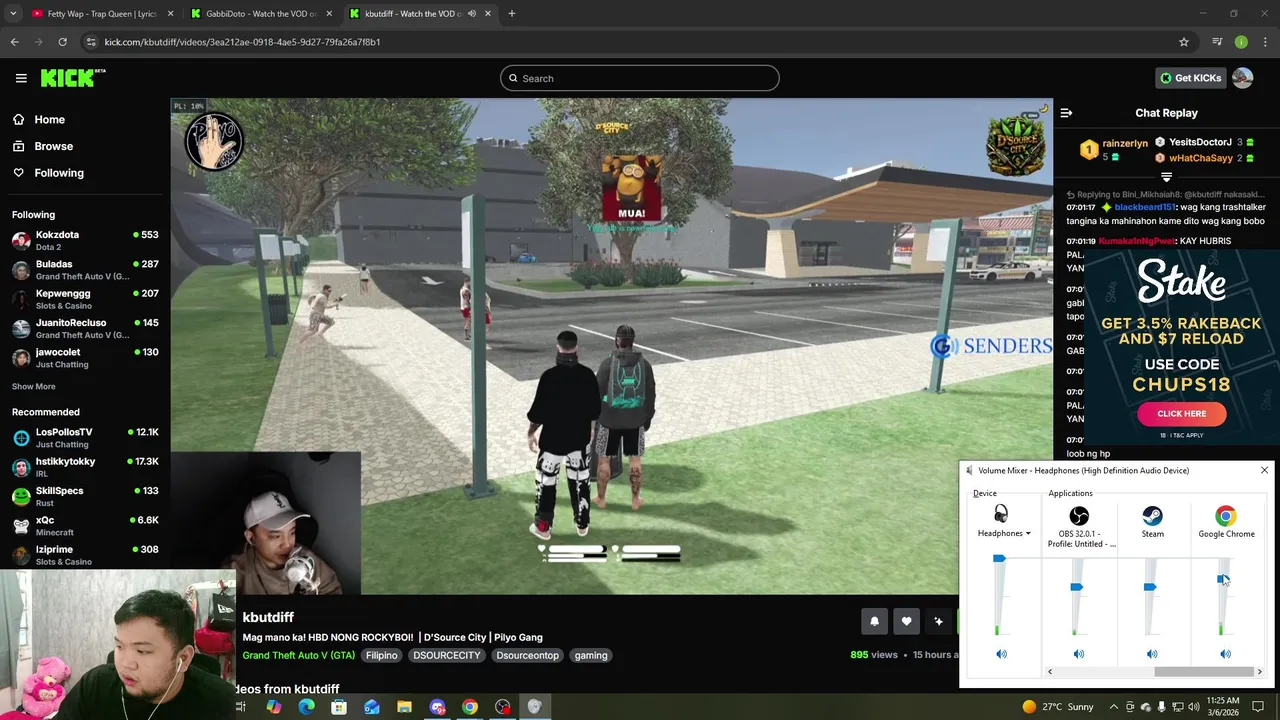Open the Kick hamburger menu
This screenshot has width=1280, height=720.
coord(21,78)
